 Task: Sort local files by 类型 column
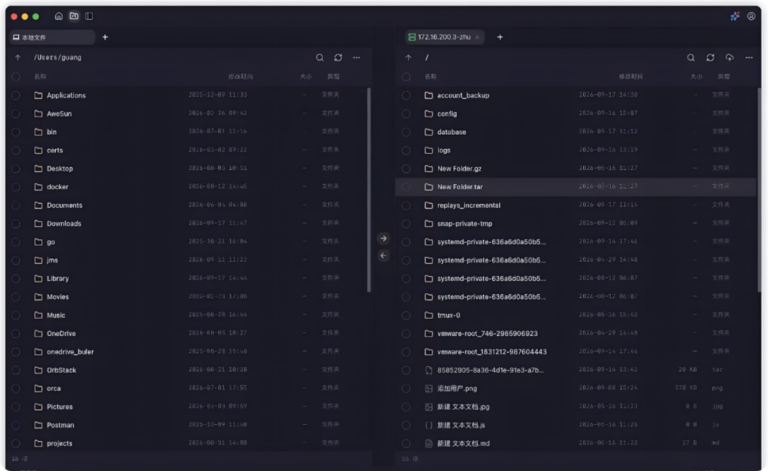[x=333, y=77]
